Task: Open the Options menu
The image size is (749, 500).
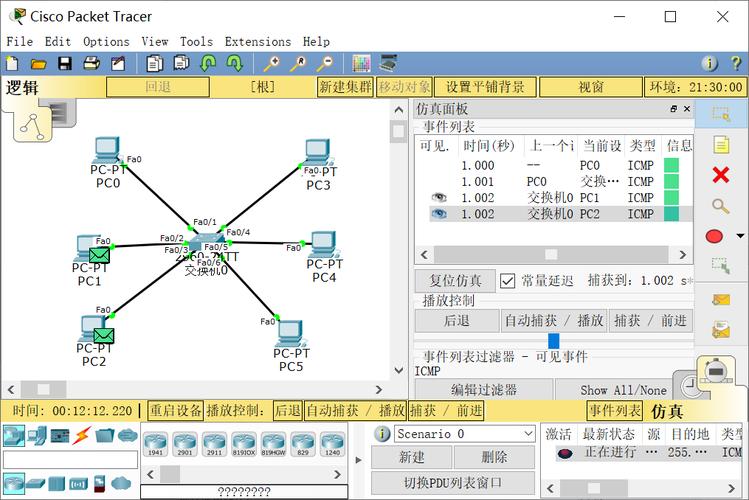Action: point(106,41)
